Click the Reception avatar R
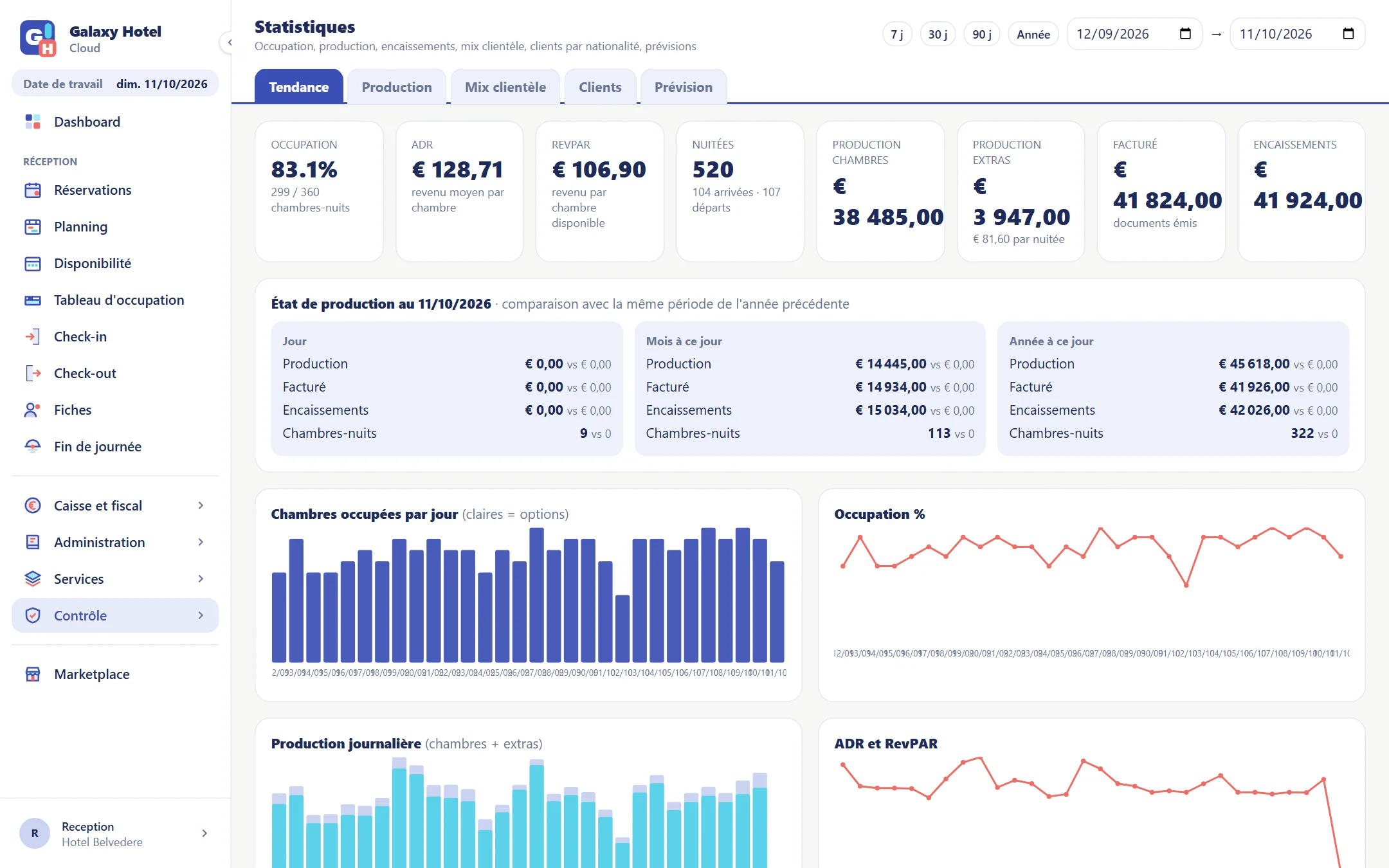Viewport: 1389px width, 868px height. tap(35, 834)
